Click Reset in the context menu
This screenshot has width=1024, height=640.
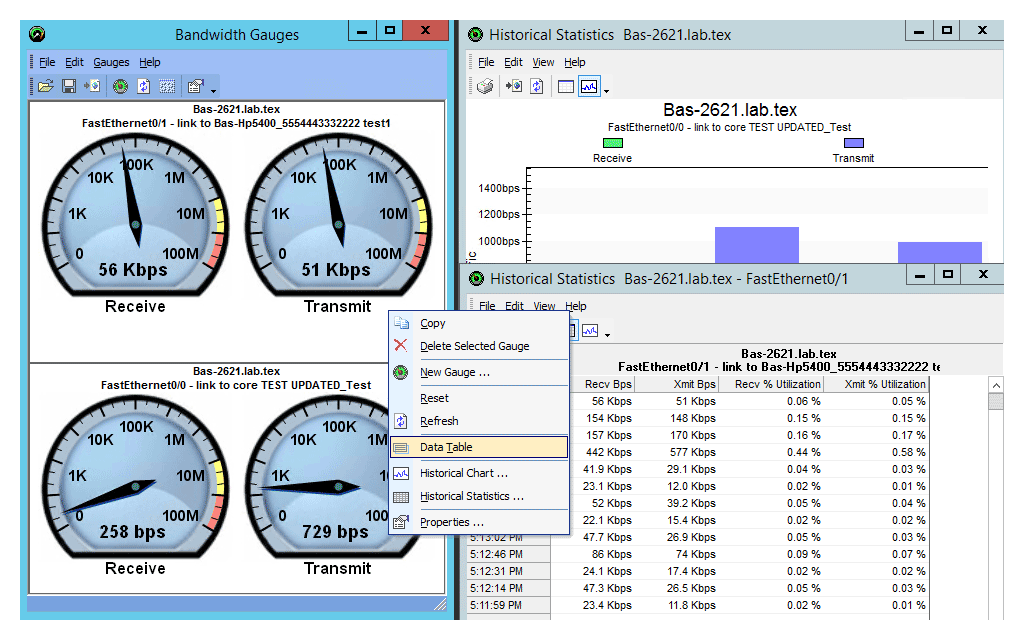(x=436, y=398)
